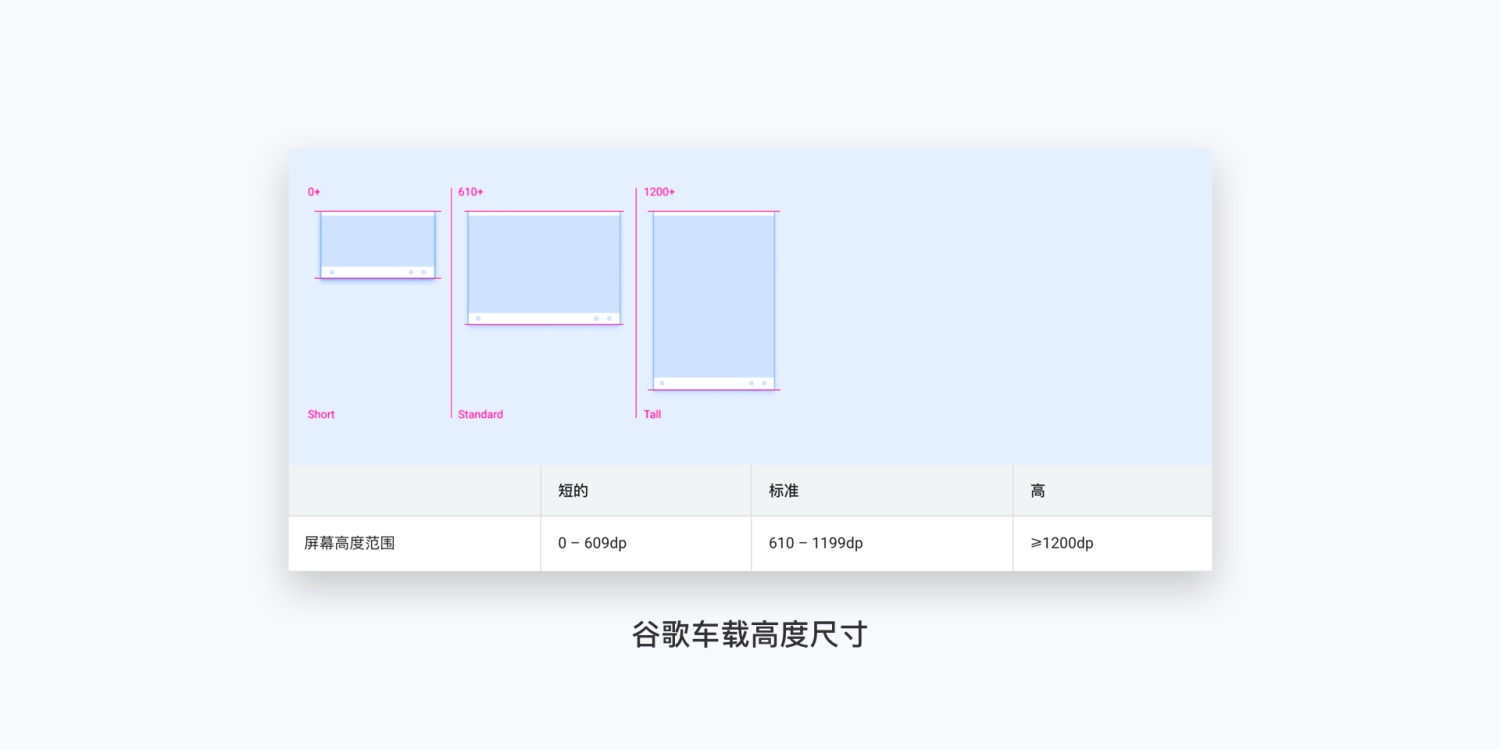Image resolution: width=1500 pixels, height=750 pixels.
Task: Click the left dot inside the Short screen bar
Action: click(x=332, y=272)
